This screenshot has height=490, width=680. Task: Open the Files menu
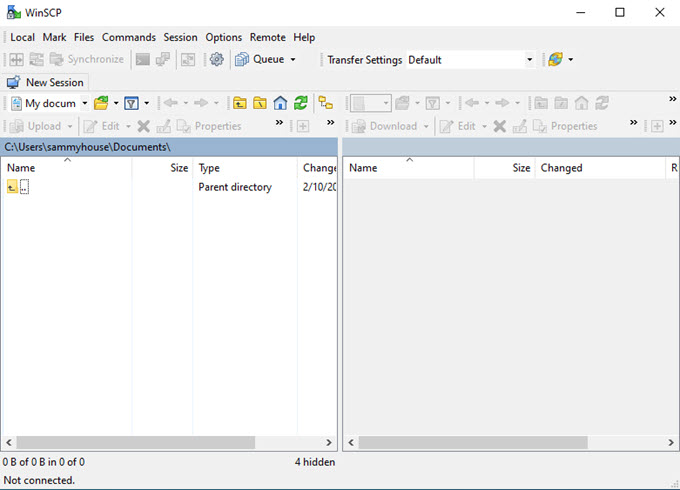click(84, 37)
